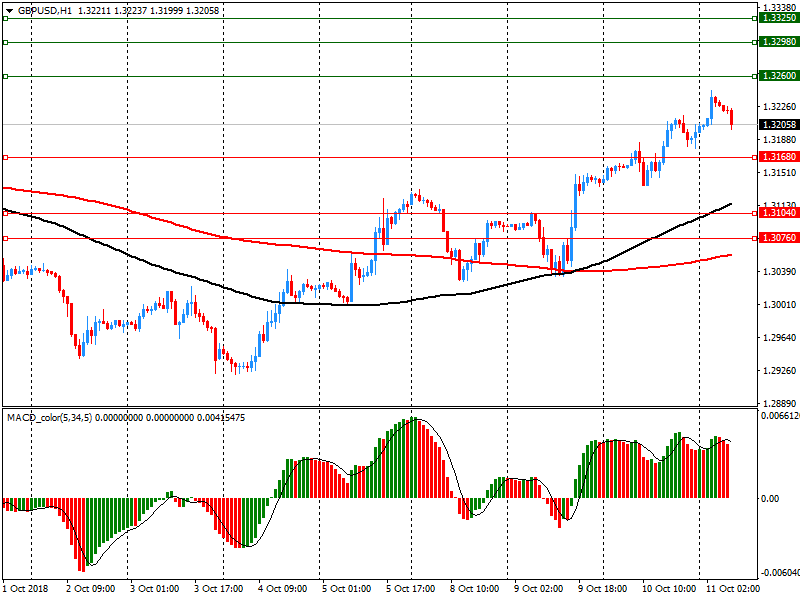Grab left handle of 1.33250 green line
The image size is (800, 600).
pyautogui.click(x=5, y=18)
